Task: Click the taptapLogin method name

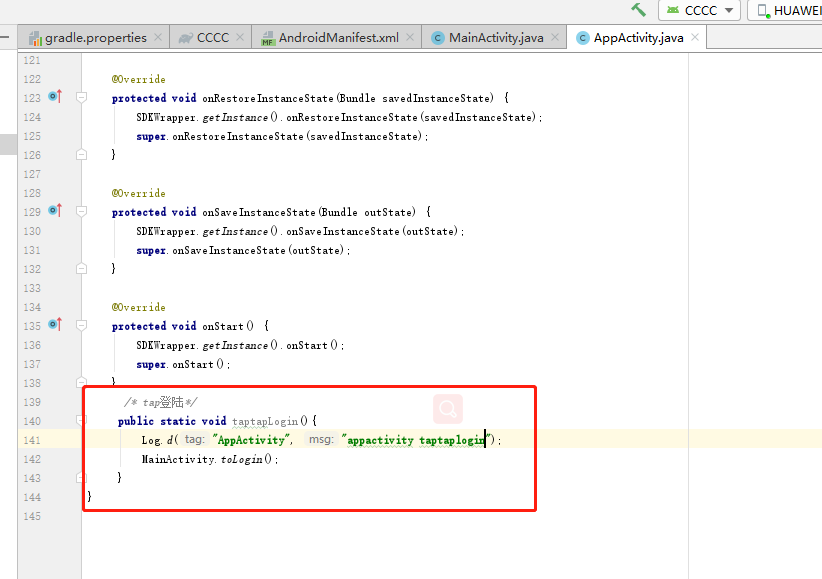Action: (x=265, y=422)
